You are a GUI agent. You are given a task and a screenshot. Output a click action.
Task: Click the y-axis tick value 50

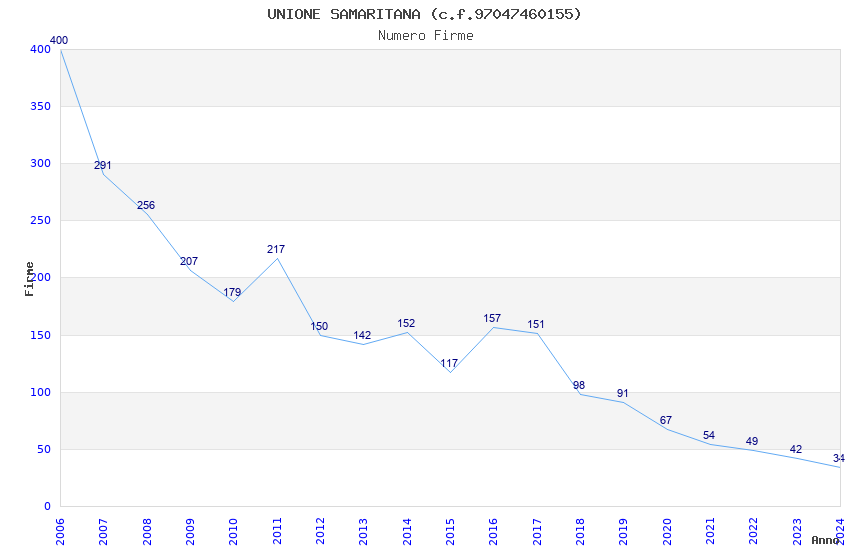43,449
